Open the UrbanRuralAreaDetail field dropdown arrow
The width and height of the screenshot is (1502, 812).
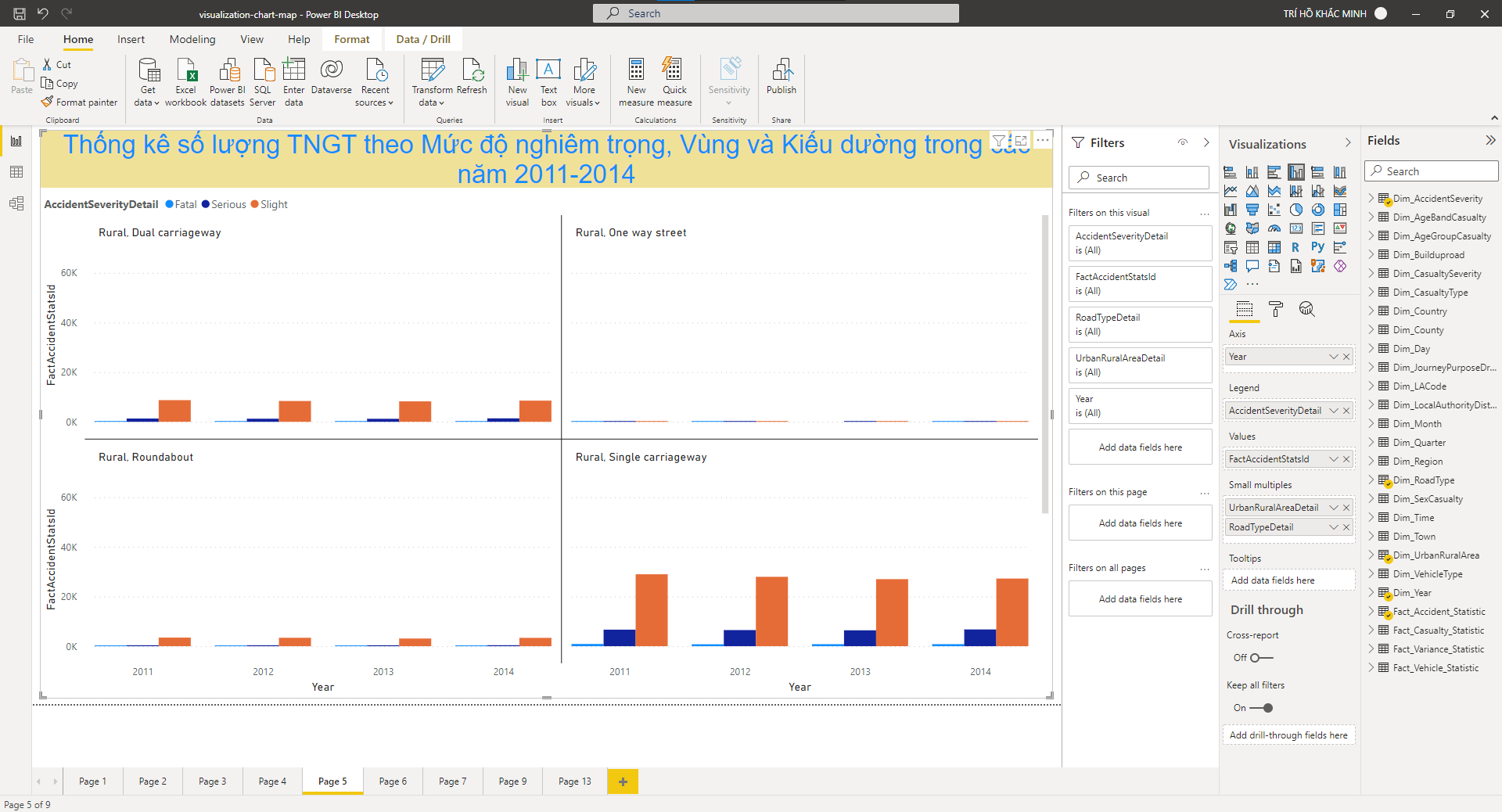[x=1333, y=508]
